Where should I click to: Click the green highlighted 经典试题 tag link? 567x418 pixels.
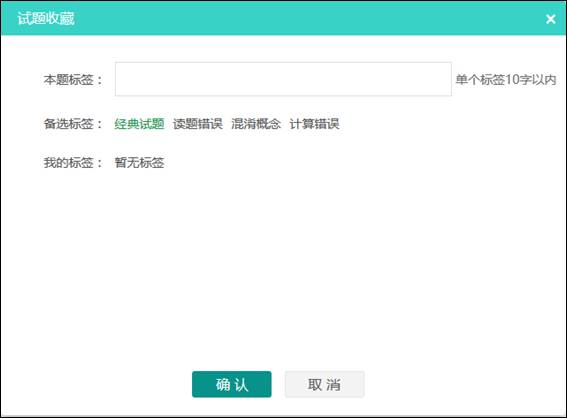[139, 124]
